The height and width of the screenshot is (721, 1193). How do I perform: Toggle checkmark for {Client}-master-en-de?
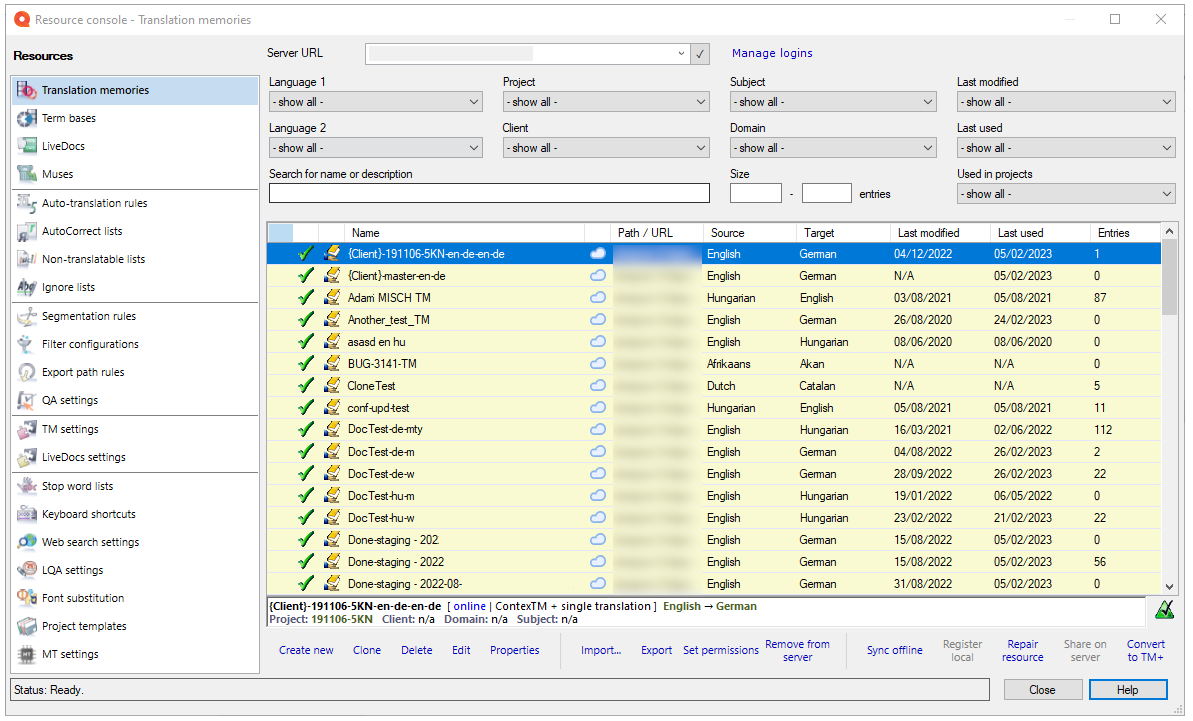click(x=306, y=276)
